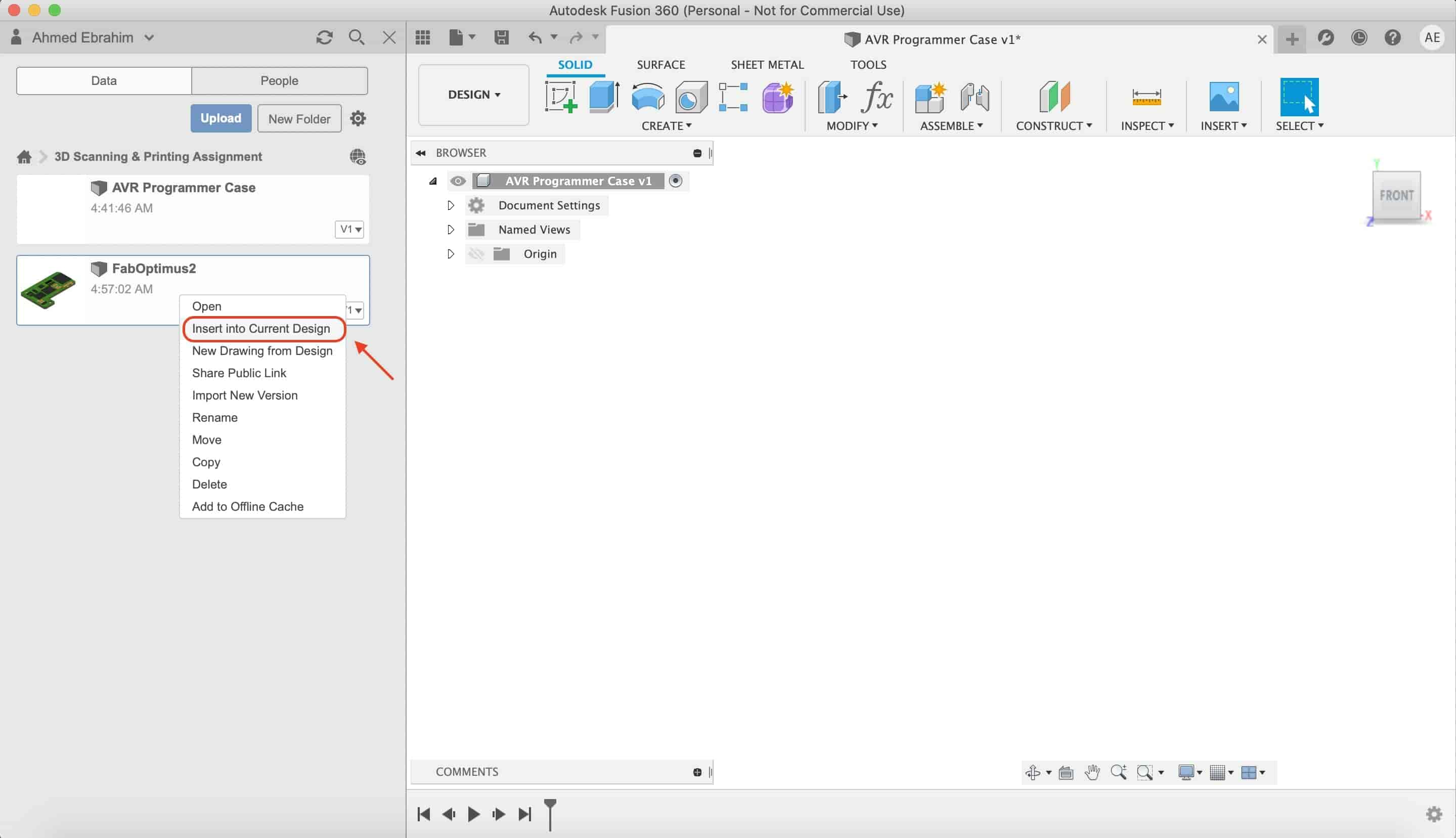Open the ASSEMBLE dropdown menu

pos(951,125)
